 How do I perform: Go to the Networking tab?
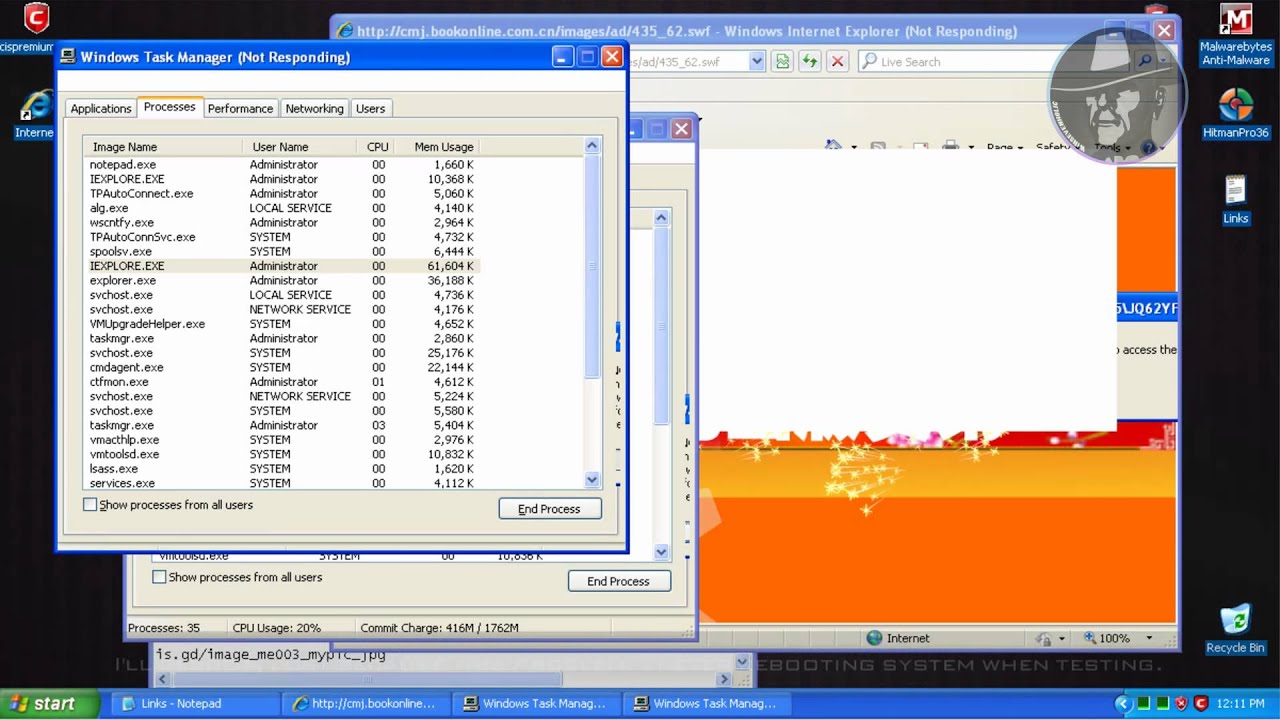pyautogui.click(x=314, y=108)
